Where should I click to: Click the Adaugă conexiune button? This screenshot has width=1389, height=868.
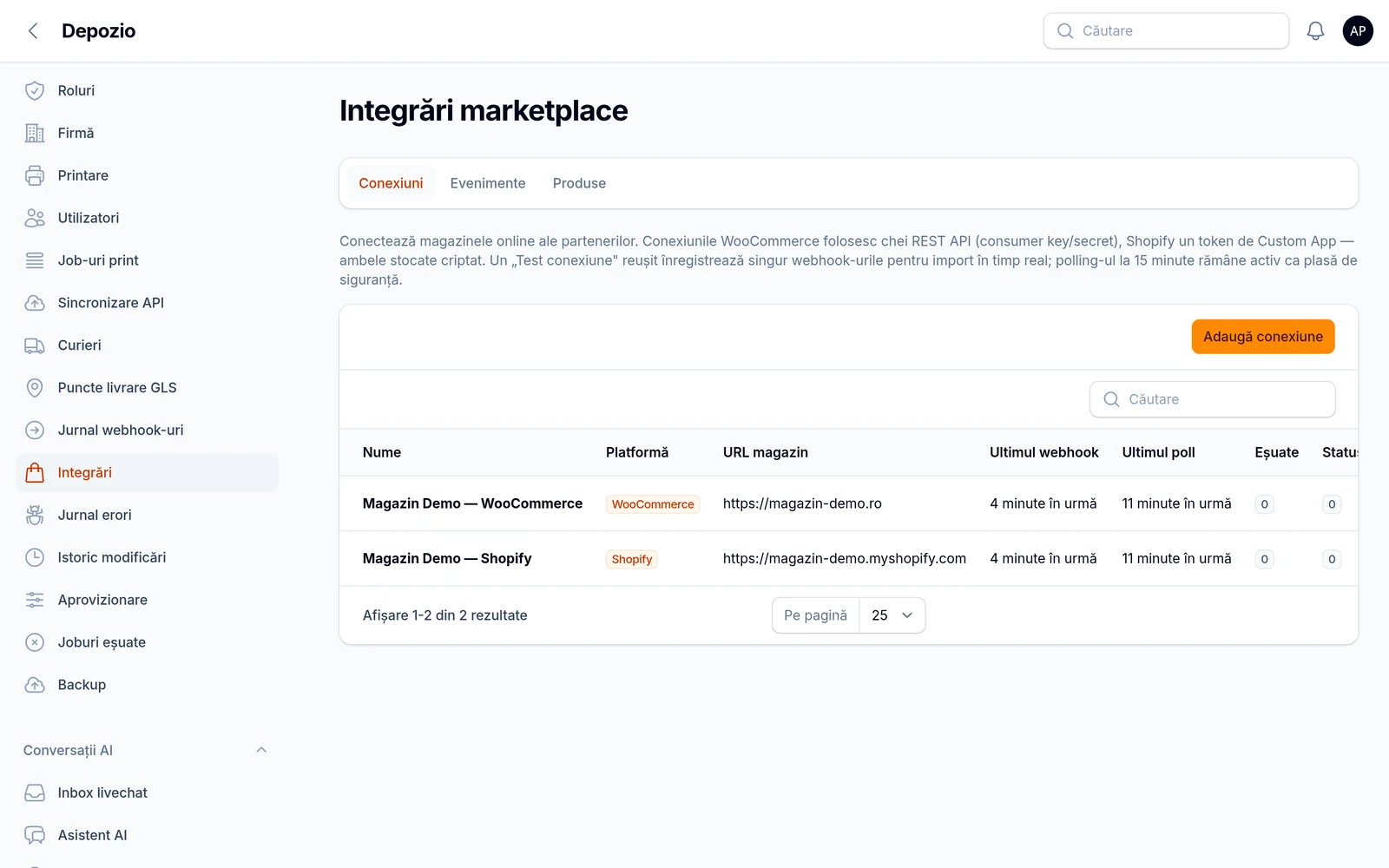point(1263,337)
